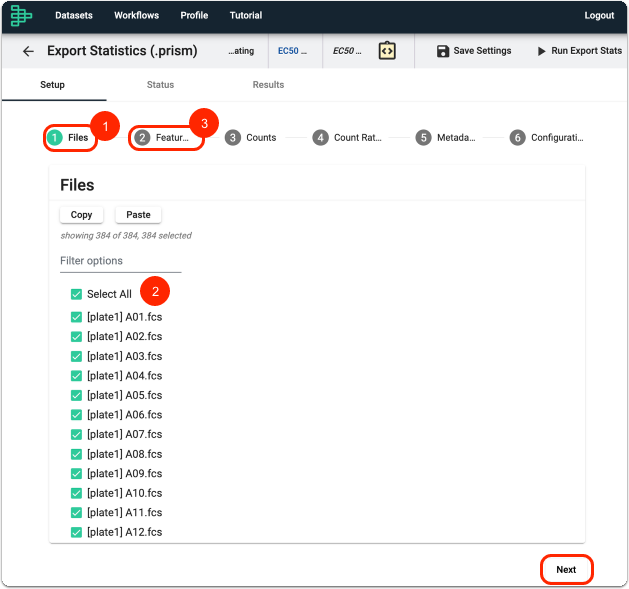The image size is (629, 589).
Task: Click the Select All label text
Action: pyautogui.click(x=109, y=294)
